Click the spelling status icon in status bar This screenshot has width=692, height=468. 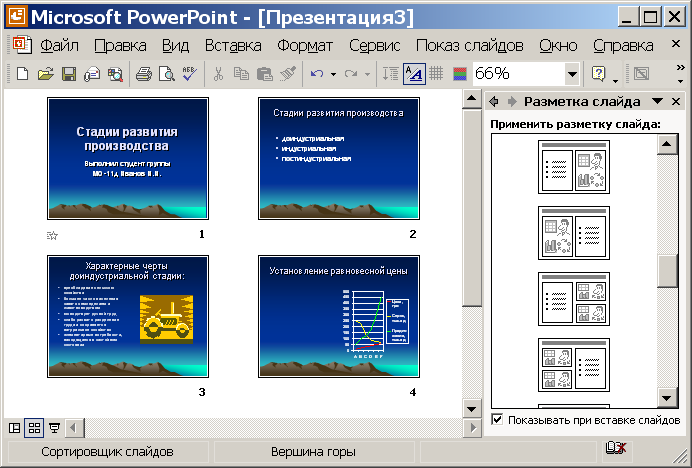click(x=616, y=448)
